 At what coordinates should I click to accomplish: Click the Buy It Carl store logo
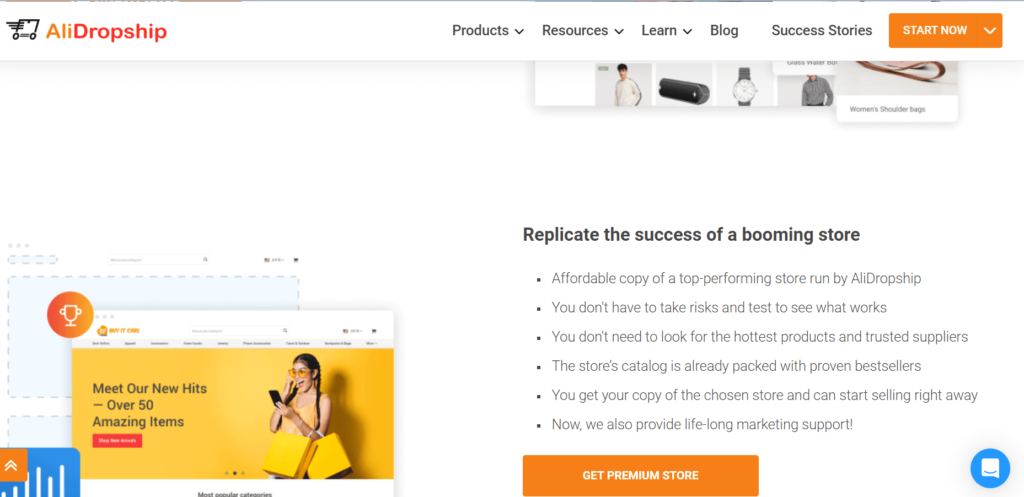[118, 330]
